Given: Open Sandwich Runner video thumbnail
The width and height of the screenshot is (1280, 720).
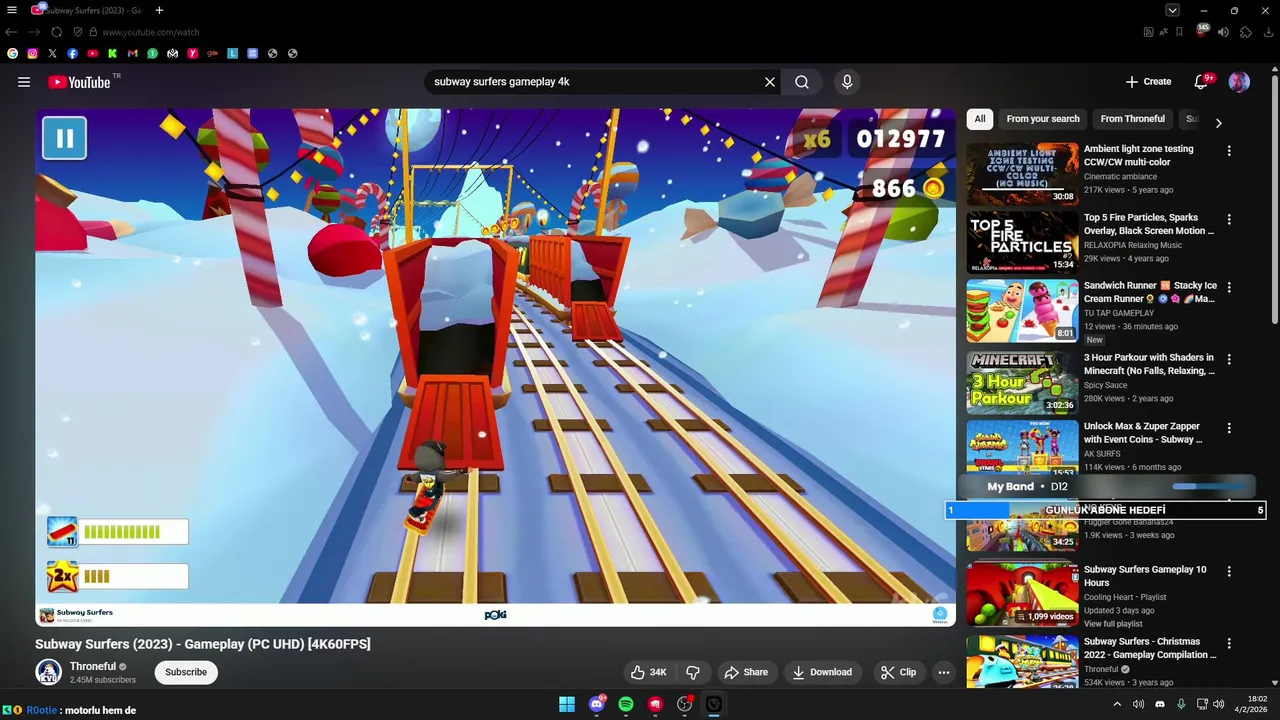Looking at the screenshot, I should pyautogui.click(x=1022, y=311).
